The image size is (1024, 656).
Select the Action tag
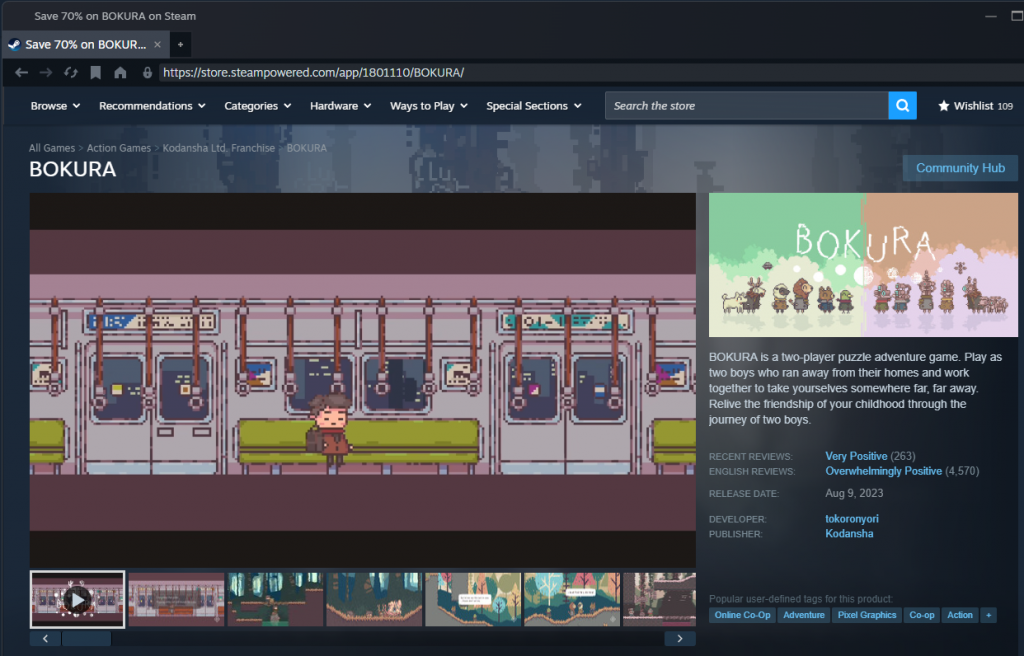(959, 615)
